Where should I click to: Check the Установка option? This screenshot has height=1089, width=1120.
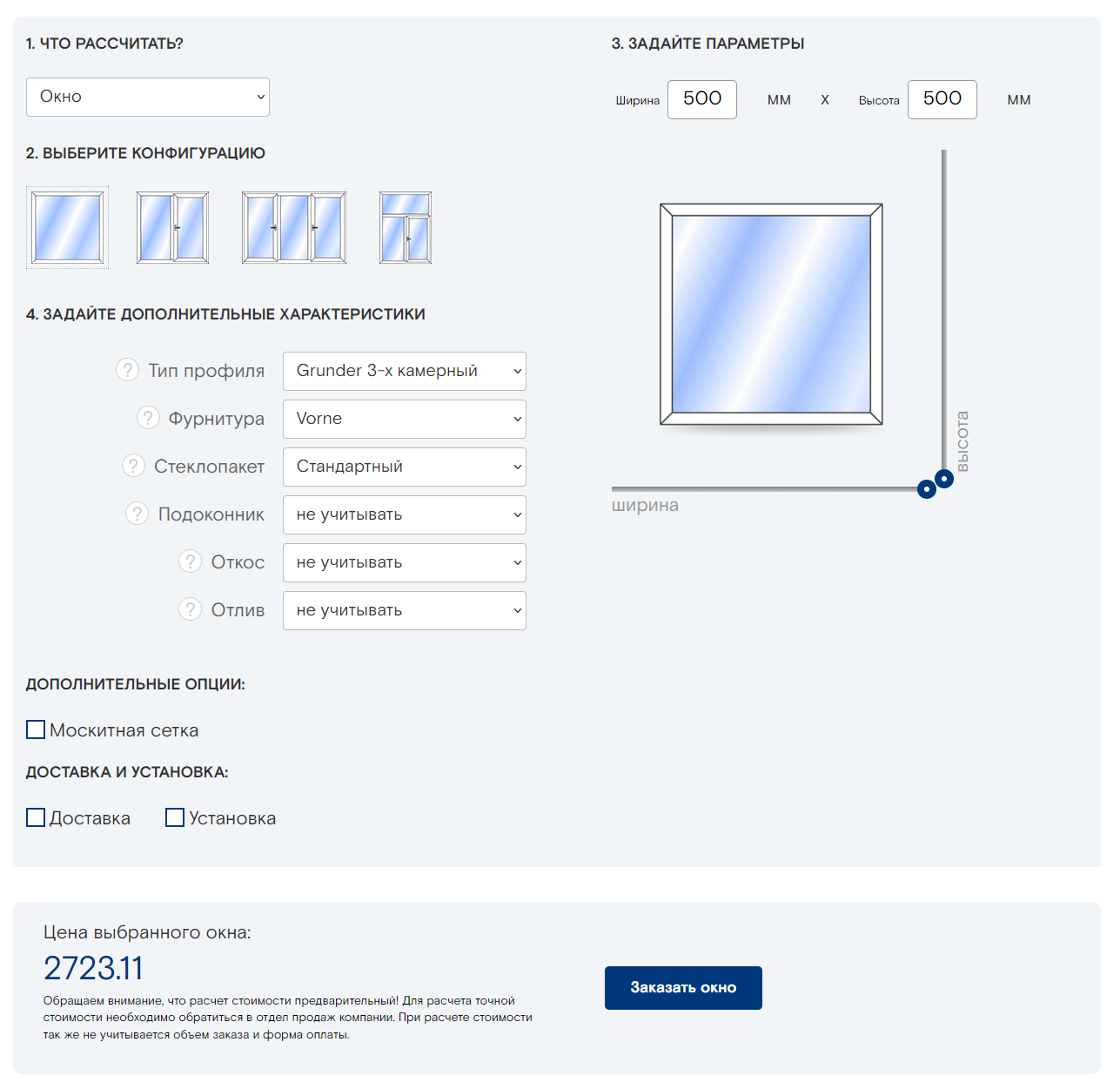175,817
